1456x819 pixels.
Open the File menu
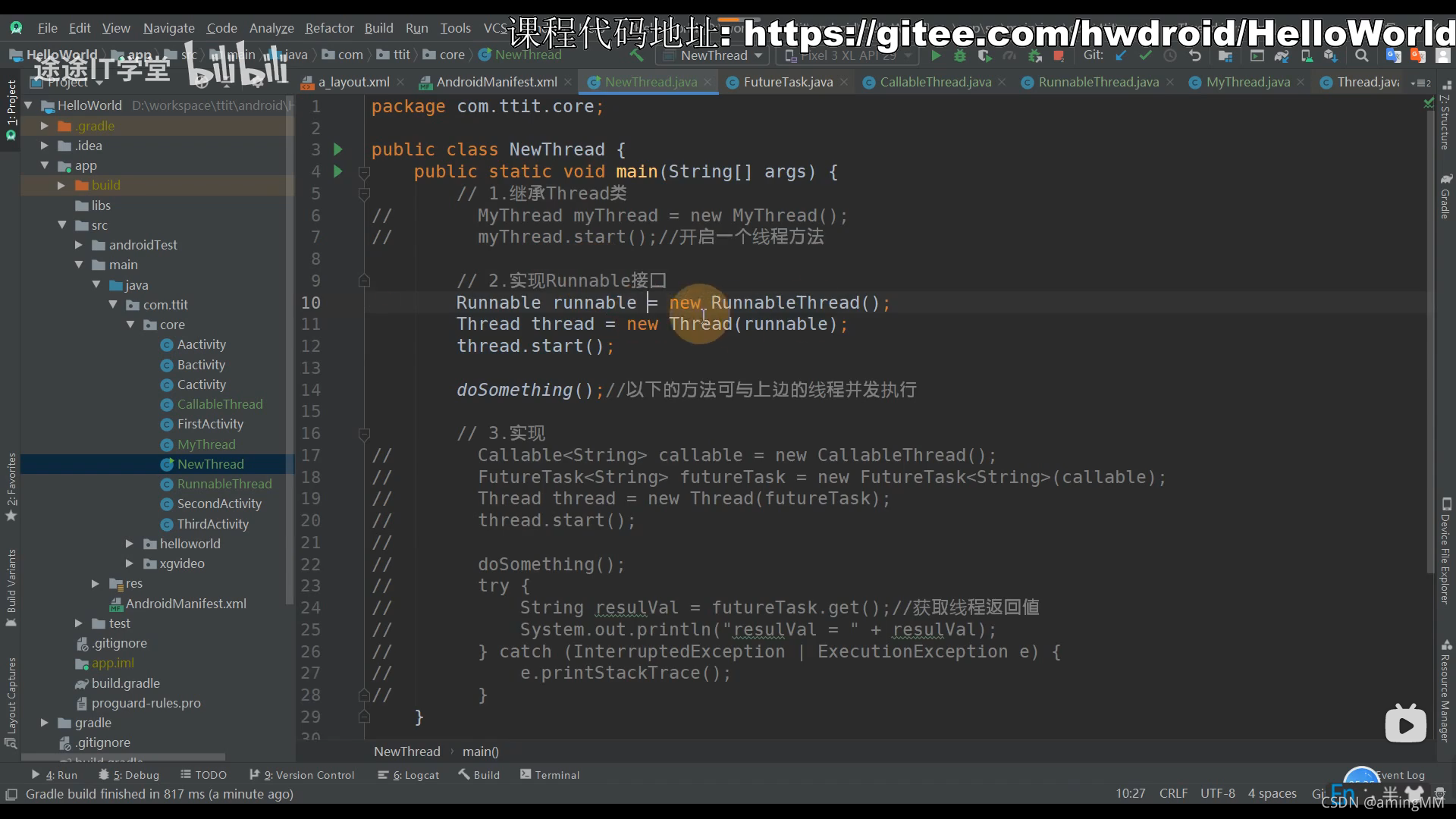[48, 28]
